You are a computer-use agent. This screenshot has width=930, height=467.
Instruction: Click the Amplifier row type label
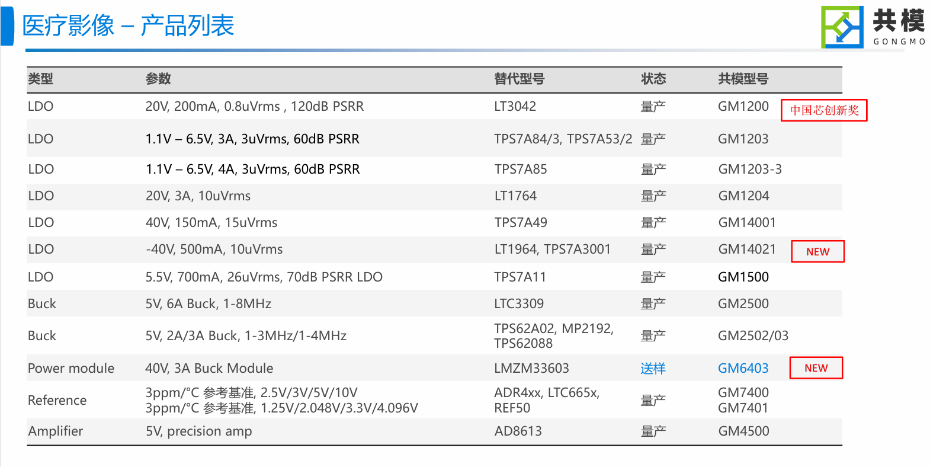[x=55, y=431]
